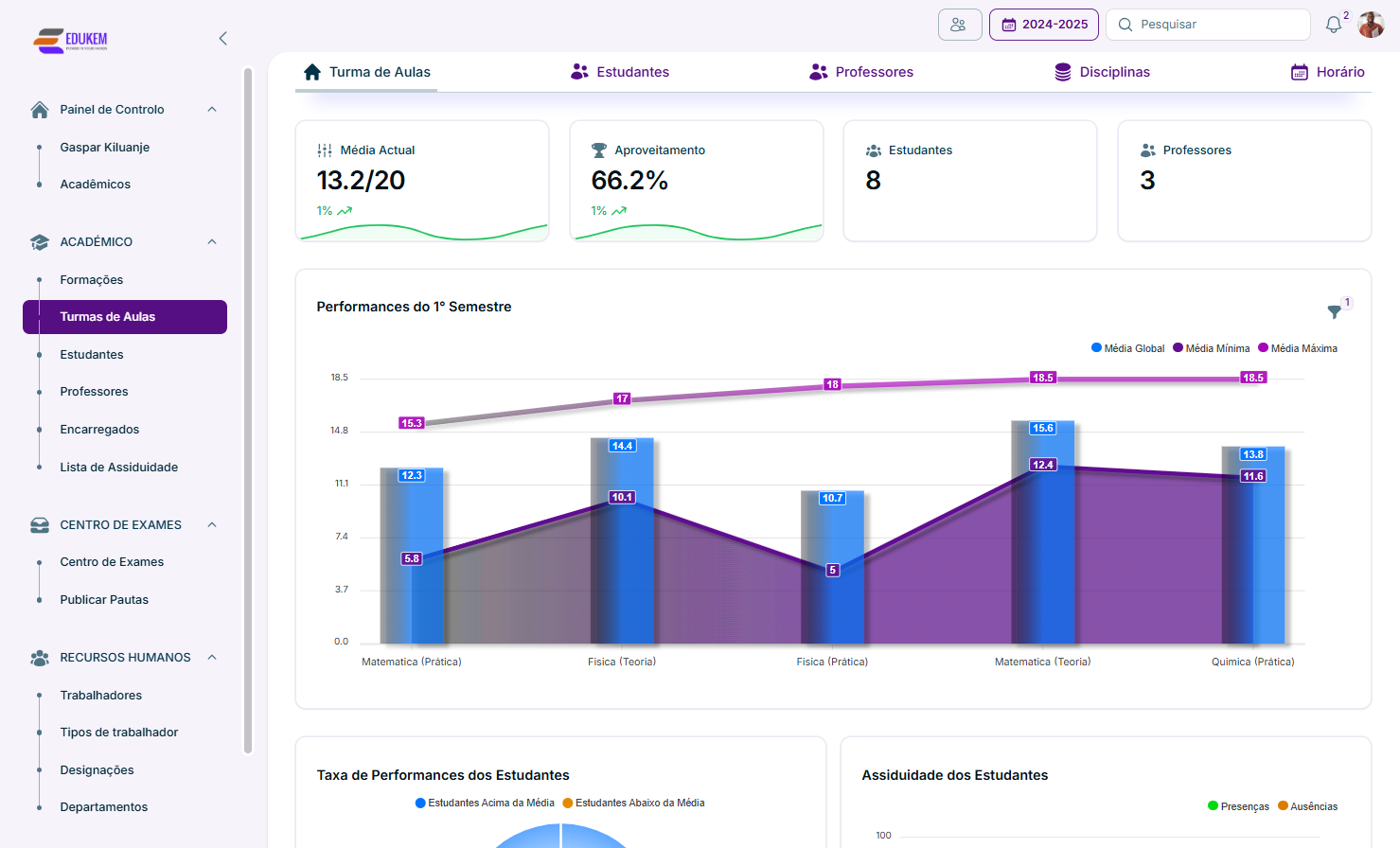This screenshot has width=1400, height=848.
Task: Open Publicar Pautas in sidebar
Action: point(104,600)
